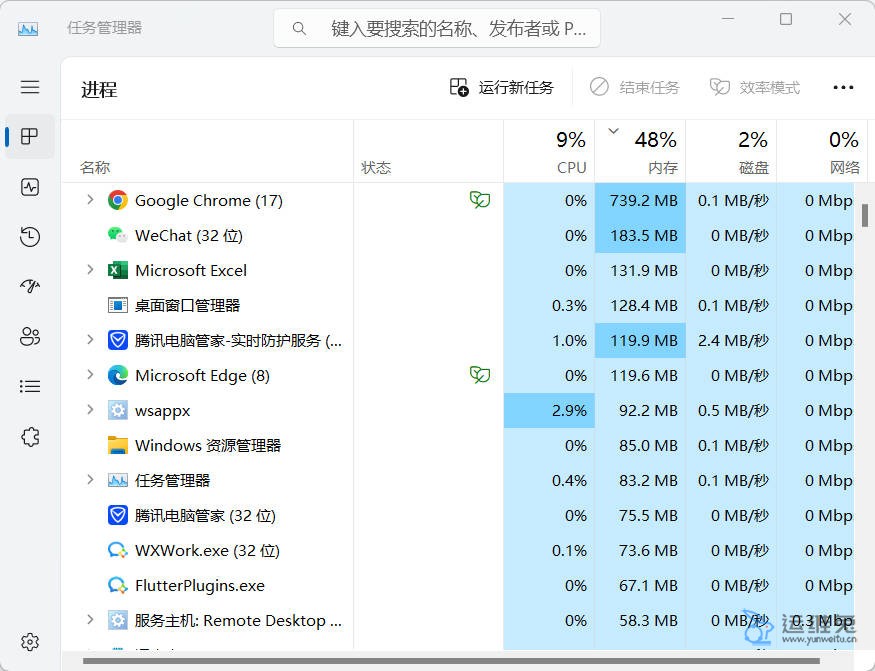
Task: Select the Processes tab in sidebar
Action: pyautogui.click(x=30, y=137)
